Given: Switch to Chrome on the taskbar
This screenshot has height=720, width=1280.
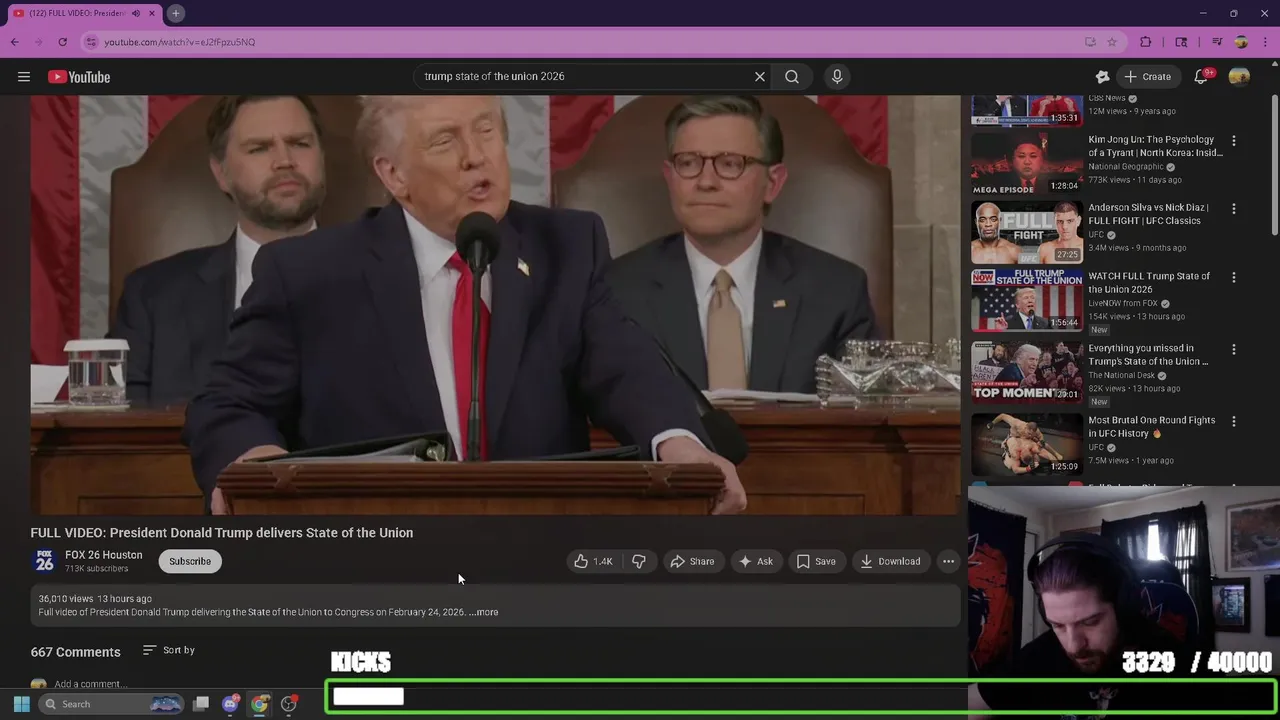Looking at the screenshot, I should (x=260, y=704).
